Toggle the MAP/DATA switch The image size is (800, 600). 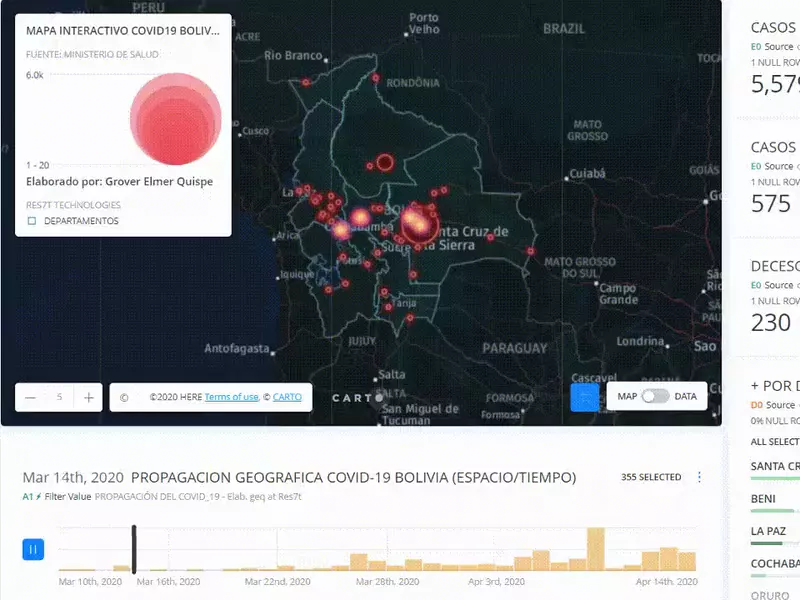(655, 396)
